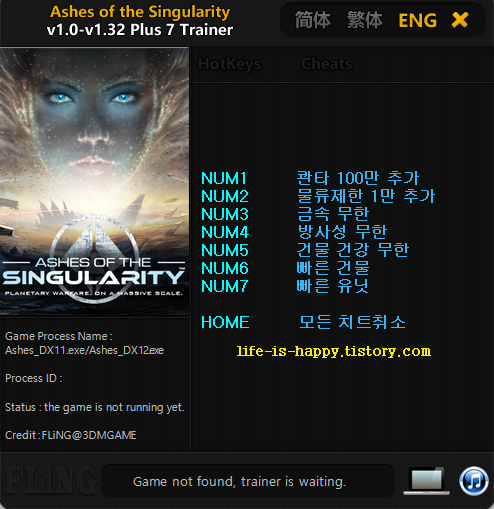Open the Cheats tab
The height and width of the screenshot is (509, 494).
(327, 64)
